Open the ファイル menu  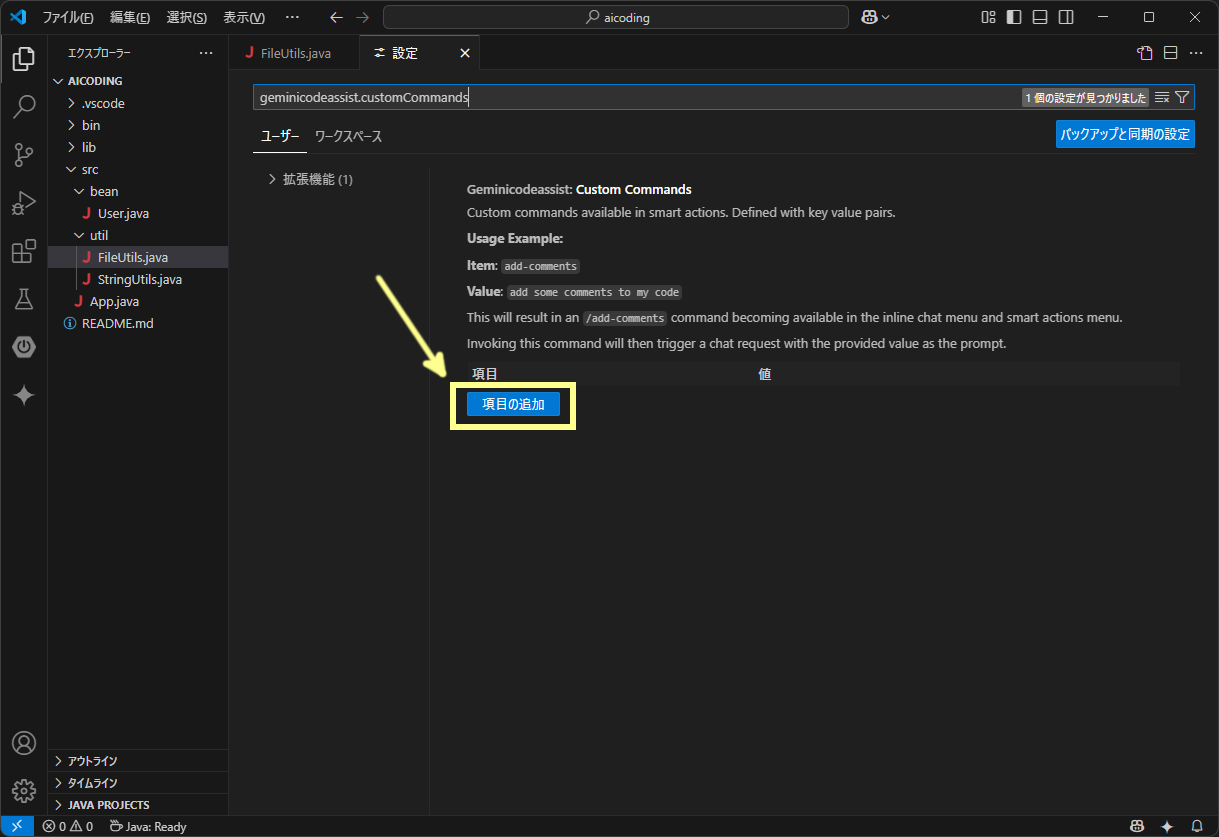tap(68, 16)
